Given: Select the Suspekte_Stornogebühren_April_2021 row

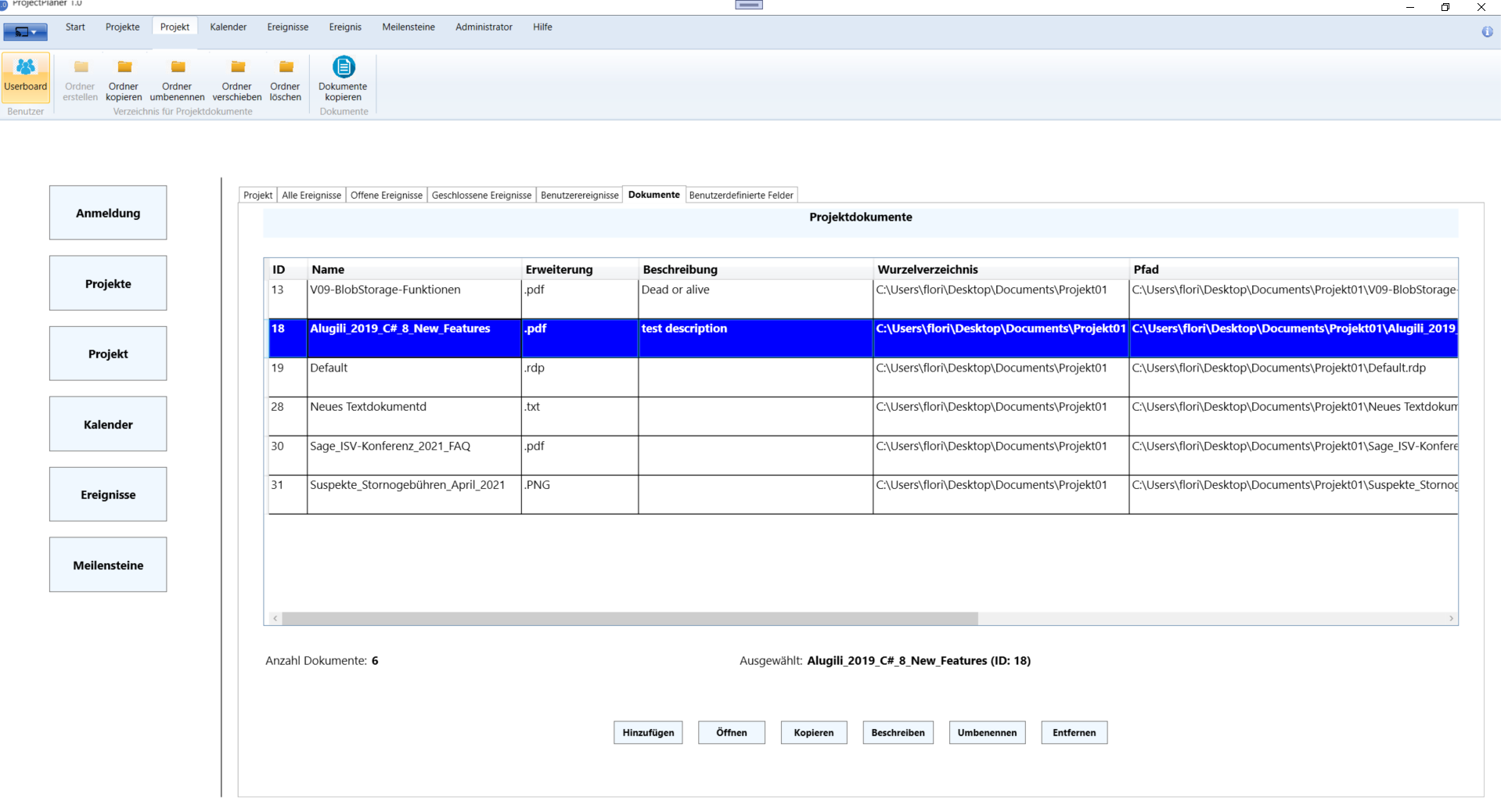Looking at the screenshot, I should (x=863, y=494).
